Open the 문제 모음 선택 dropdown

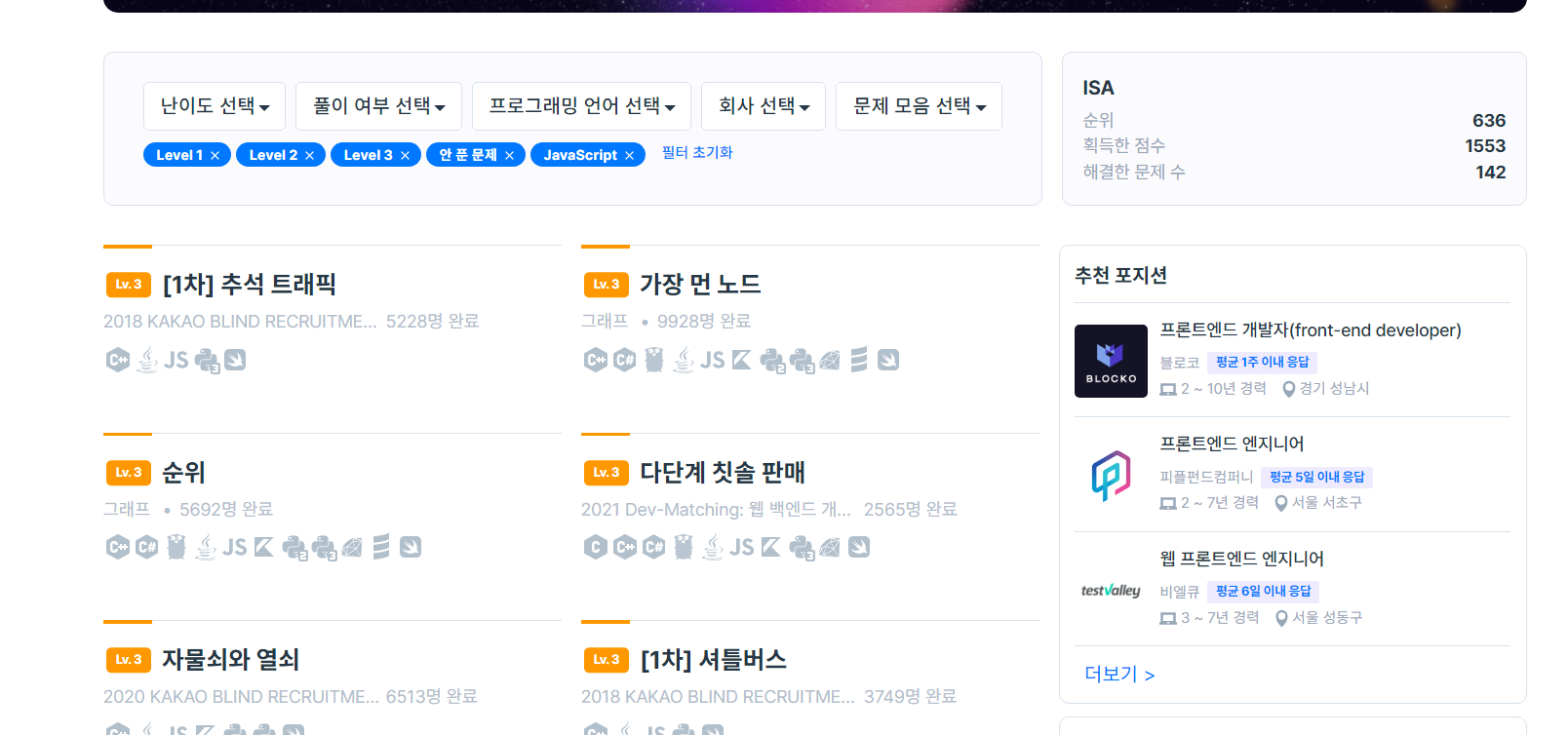coord(919,106)
